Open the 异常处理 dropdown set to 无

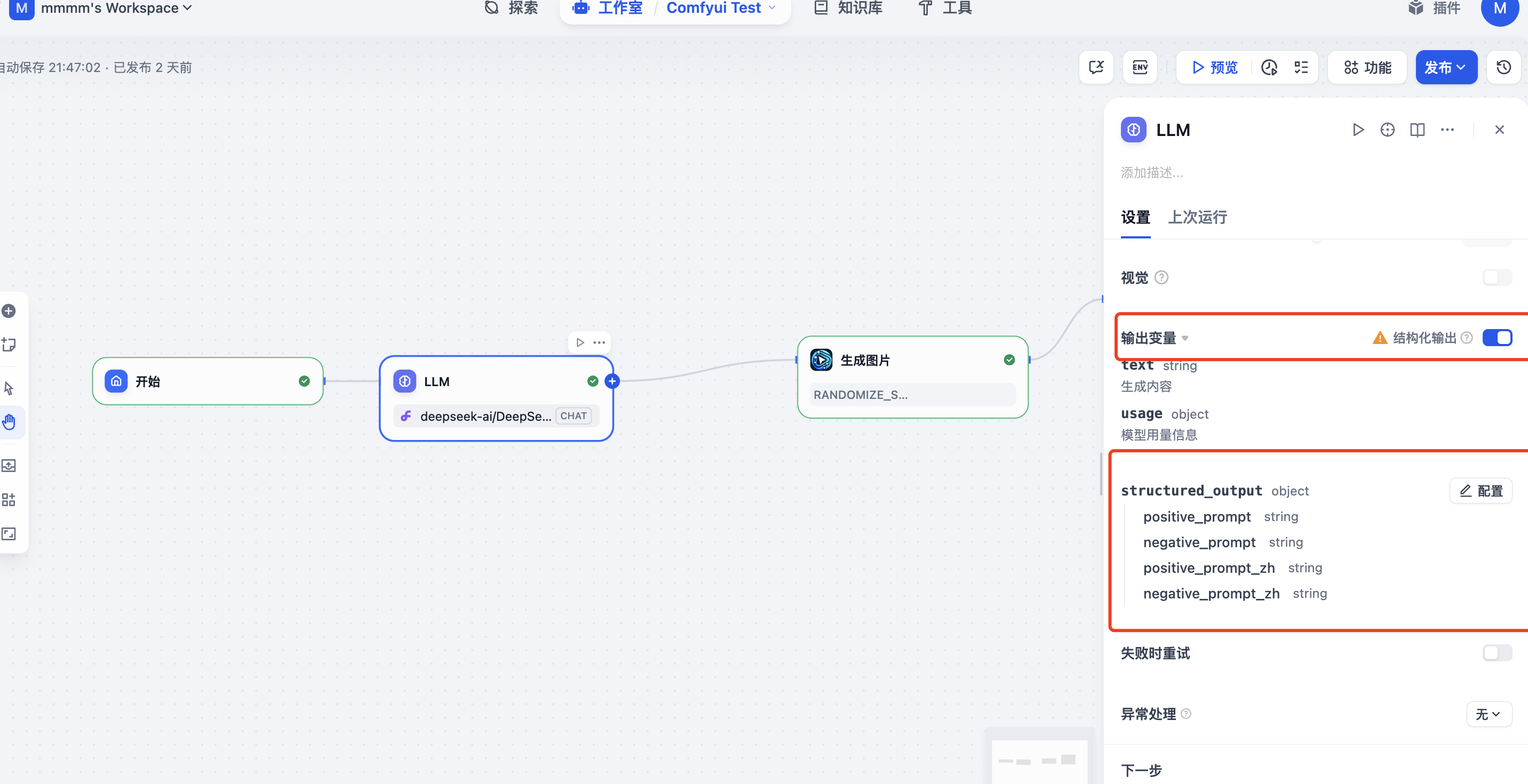click(x=1489, y=714)
